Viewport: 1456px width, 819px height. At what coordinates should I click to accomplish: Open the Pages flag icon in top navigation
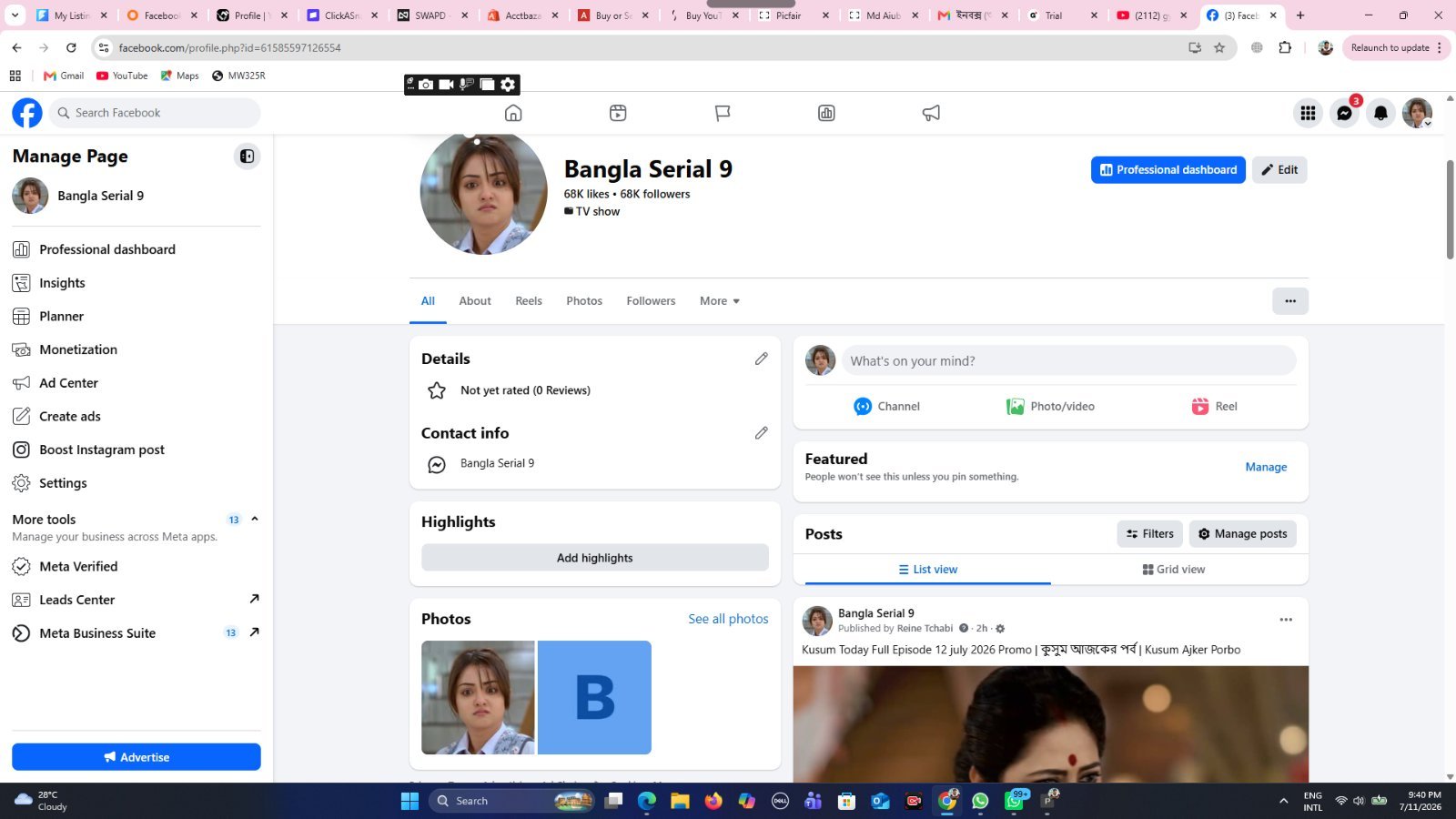(x=723, y=113)
